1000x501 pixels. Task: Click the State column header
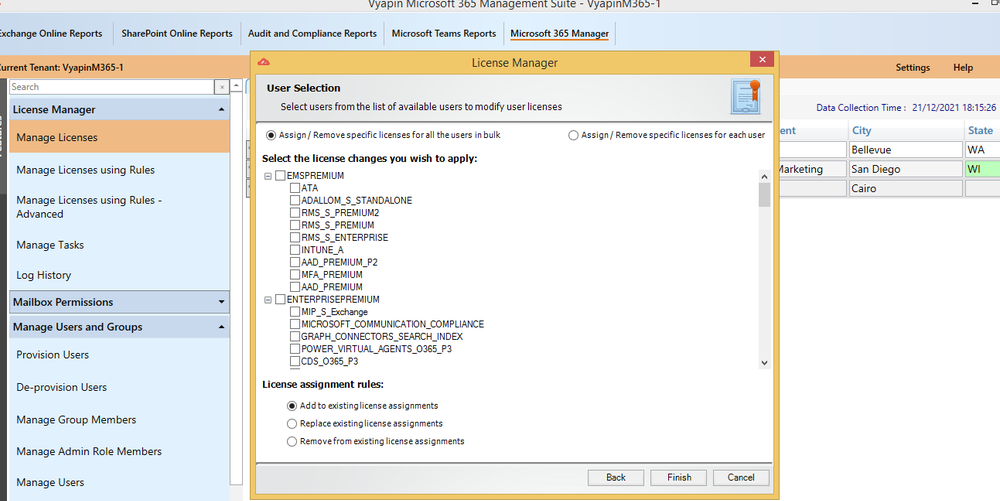[981, 131]
